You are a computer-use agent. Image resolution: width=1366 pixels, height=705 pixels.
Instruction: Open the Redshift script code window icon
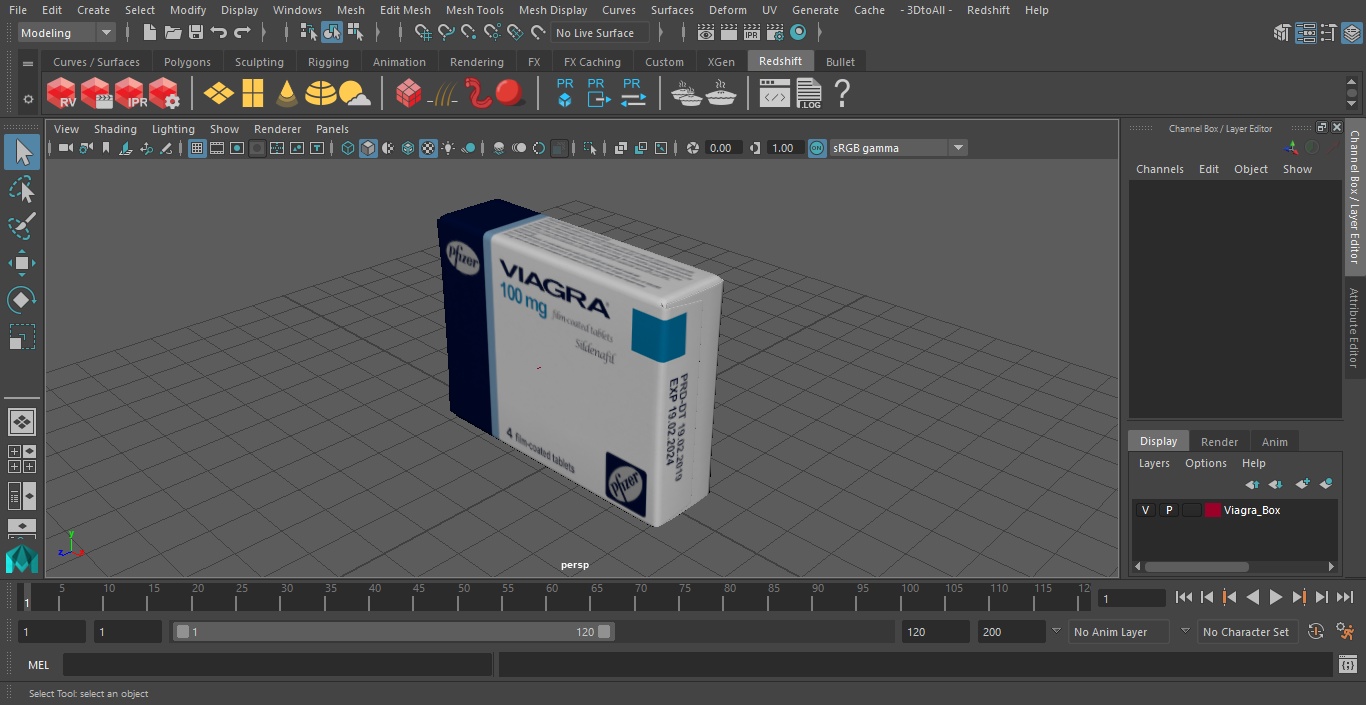(x=775, y=94)
